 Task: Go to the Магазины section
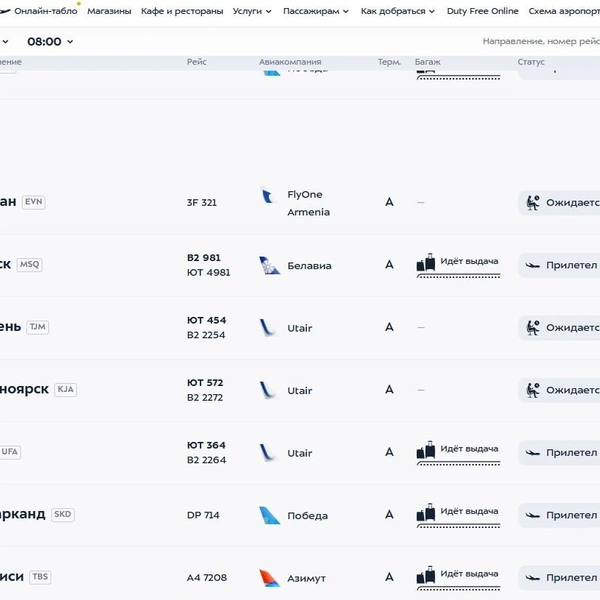click(x=109, y=11)
